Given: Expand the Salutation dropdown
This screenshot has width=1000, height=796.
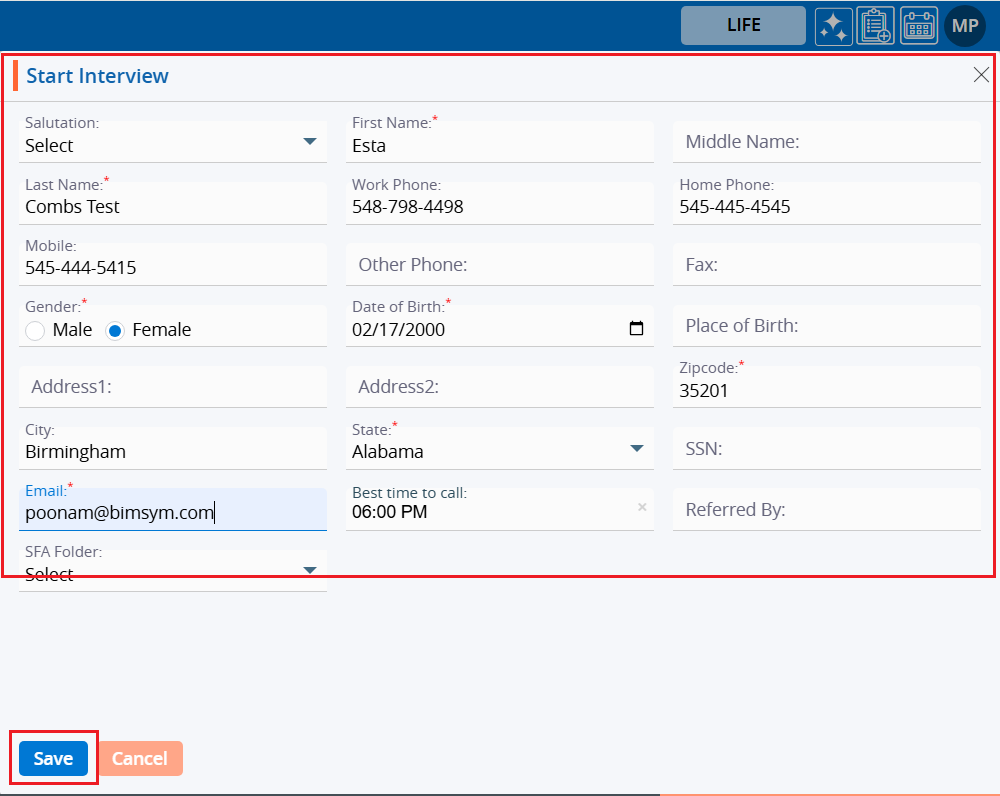Looking at the screenshot, I should pyautogui.click(x=309, y=142).
